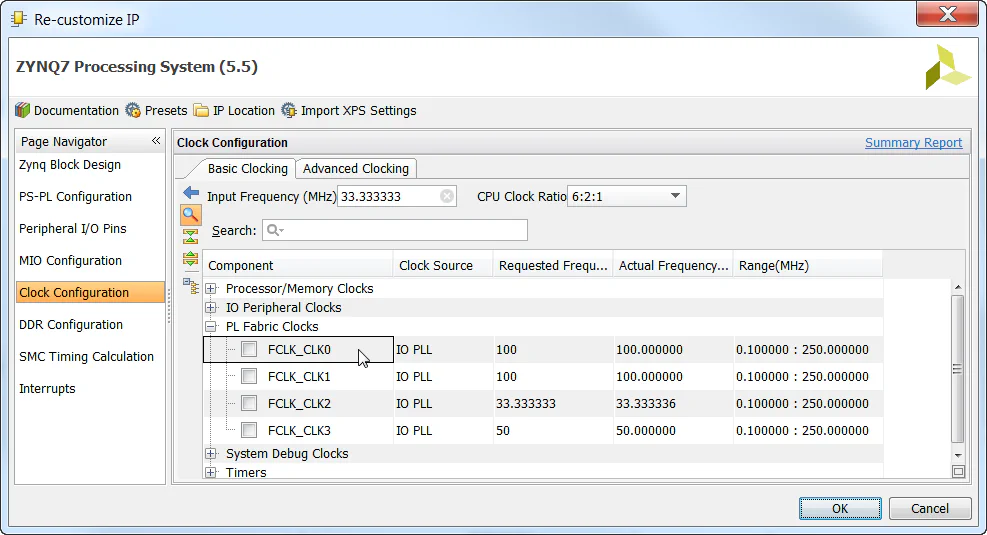Expand IO Peripheral Clocks node

click(211, 308)
